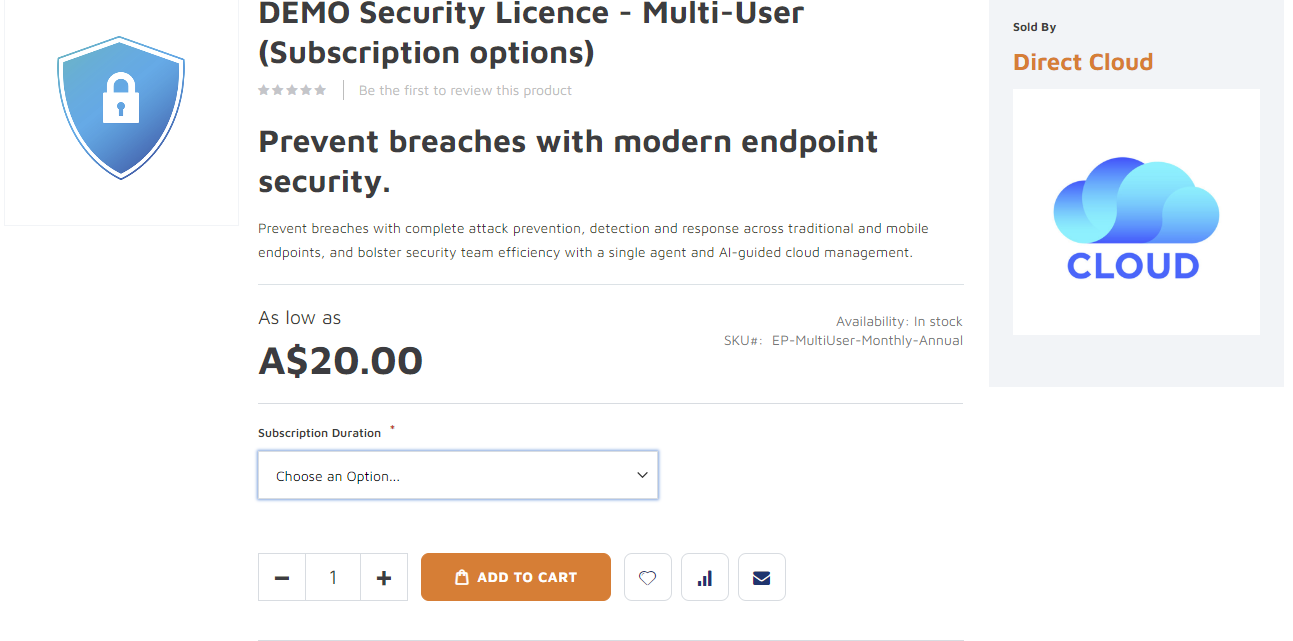Open the Subscription Duration dropdown

(458, 475)
